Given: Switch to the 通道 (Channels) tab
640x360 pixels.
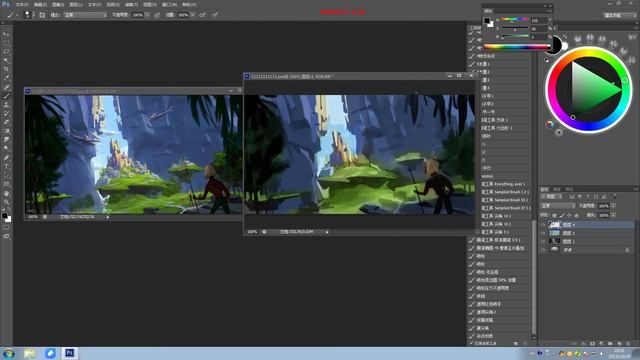Looking at the screenshot, I should [556, 189].
